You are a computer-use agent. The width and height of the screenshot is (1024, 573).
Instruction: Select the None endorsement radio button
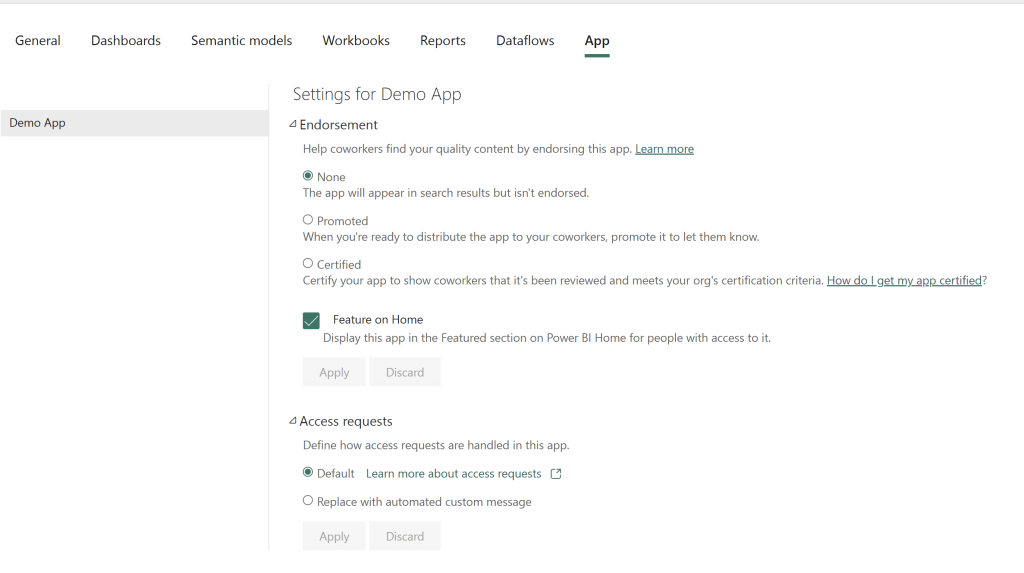click(308, 176)
